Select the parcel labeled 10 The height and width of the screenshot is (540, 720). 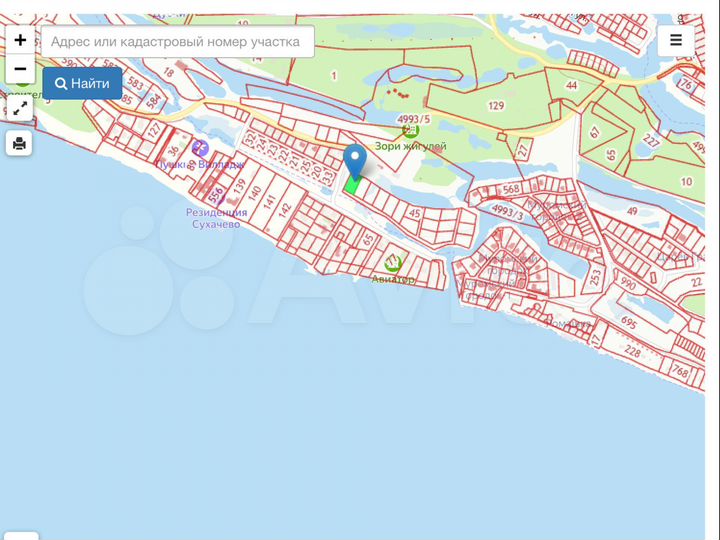tap(686, 181)
